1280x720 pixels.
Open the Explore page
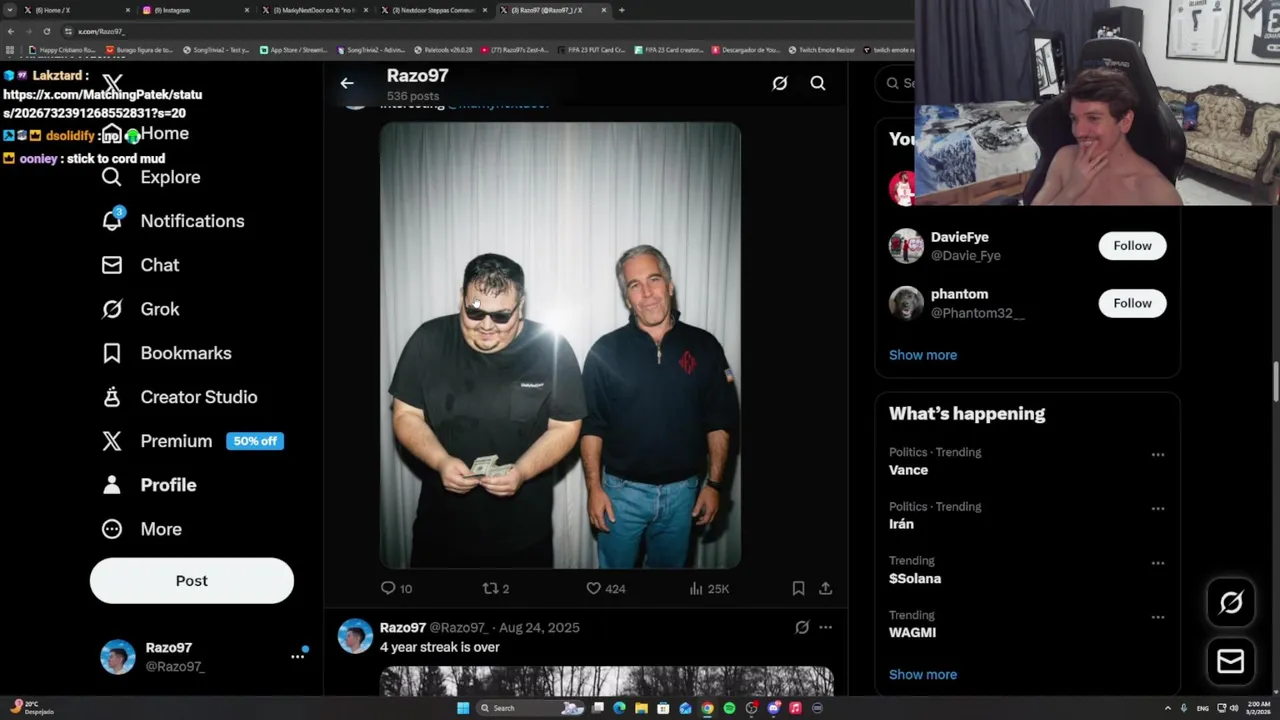151,177
